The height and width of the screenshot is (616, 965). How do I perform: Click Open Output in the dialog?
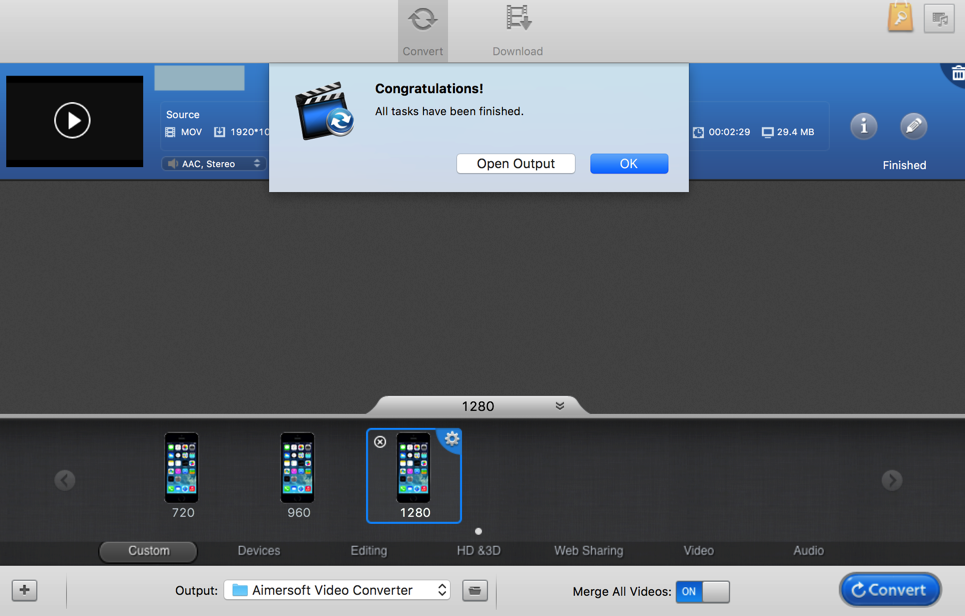click(516, 164)
